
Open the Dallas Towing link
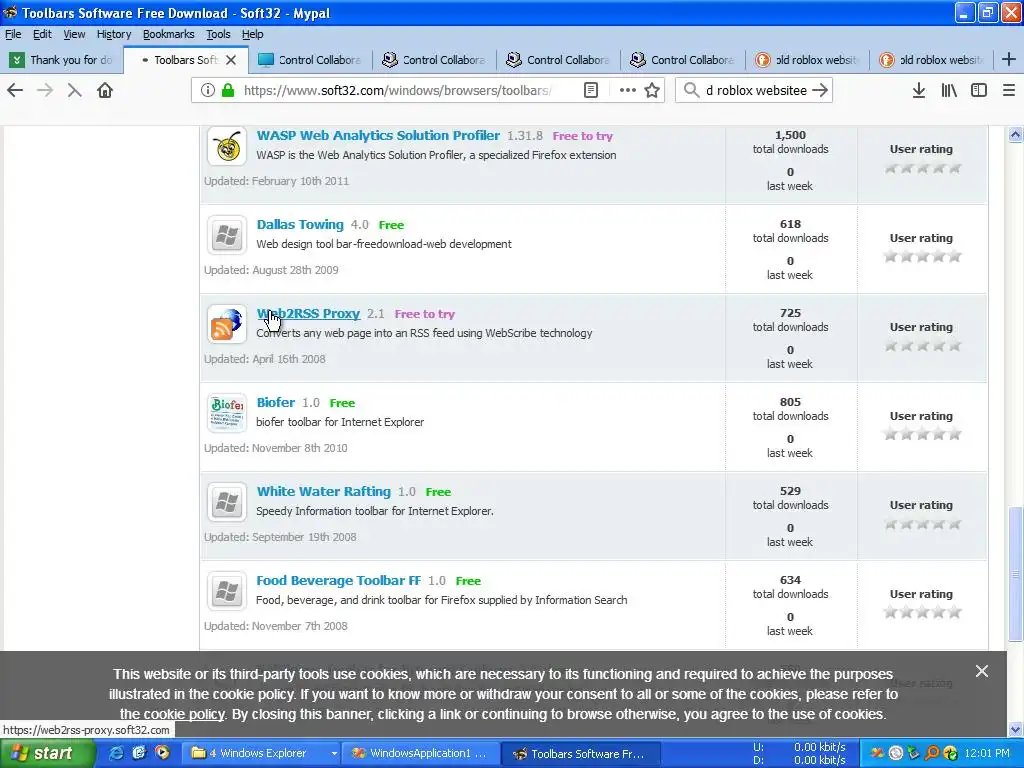click(x=300, y=224)
